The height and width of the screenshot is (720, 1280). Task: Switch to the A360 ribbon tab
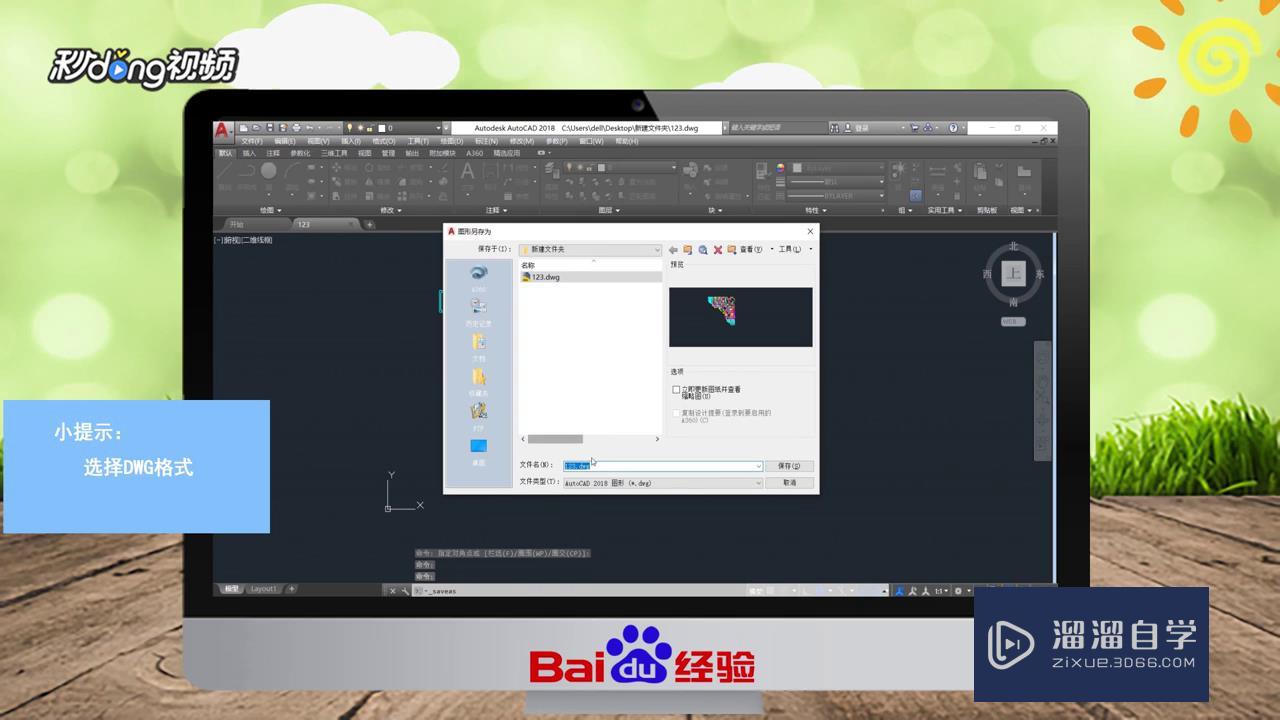tap(475, 153)
